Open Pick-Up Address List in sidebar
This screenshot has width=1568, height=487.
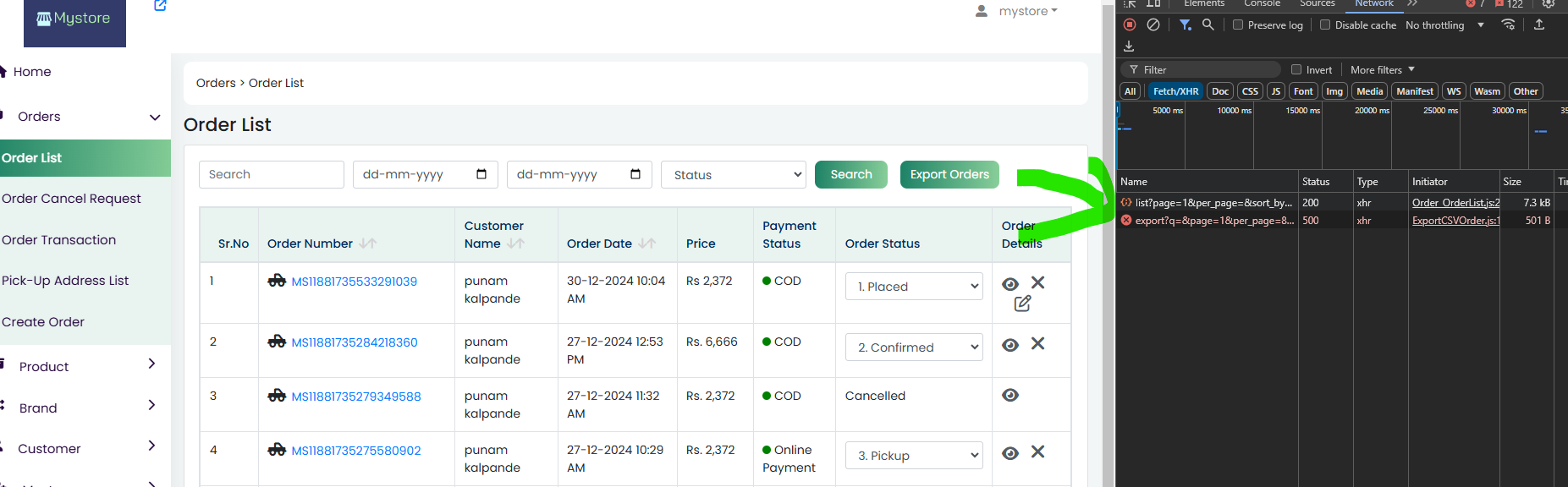(x=65, y=280)
